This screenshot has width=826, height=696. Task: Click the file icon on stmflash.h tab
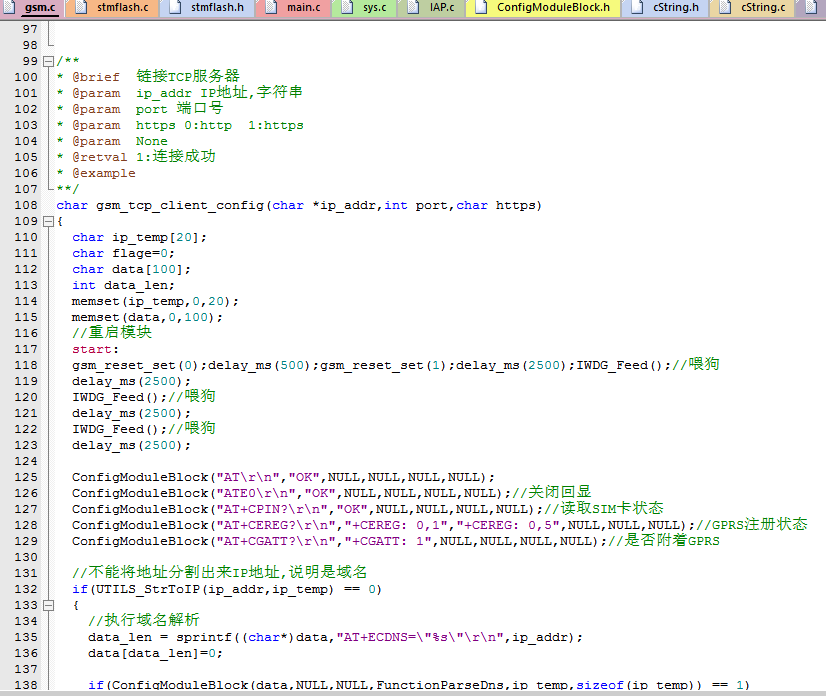click(x=172, y=8)
